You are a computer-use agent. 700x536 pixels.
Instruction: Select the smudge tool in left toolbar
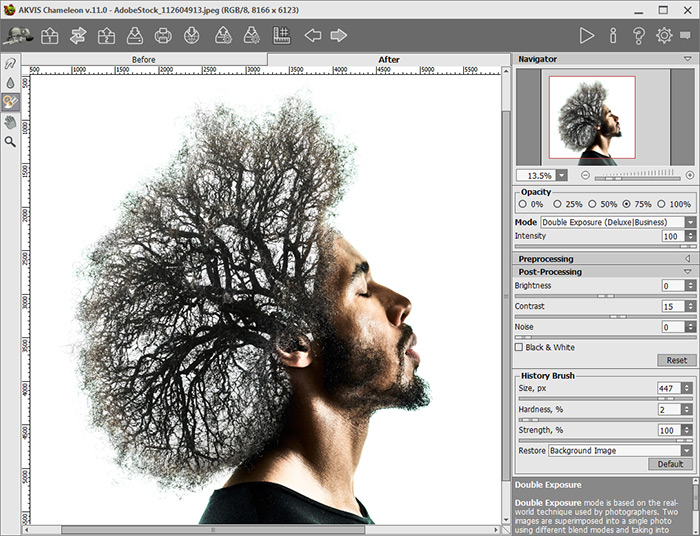10,64
